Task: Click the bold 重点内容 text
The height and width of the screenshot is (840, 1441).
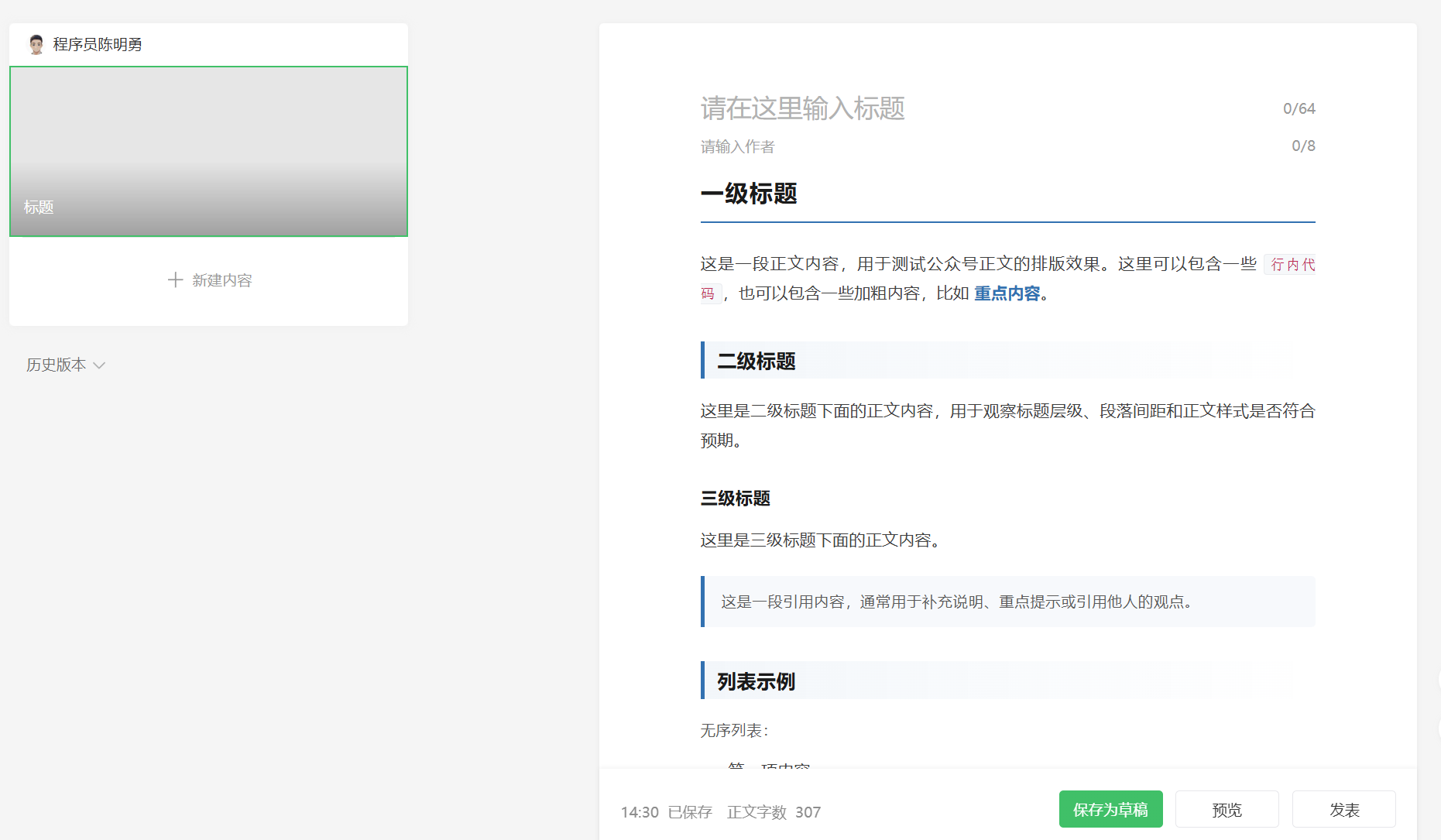Action: [1007, 293]
